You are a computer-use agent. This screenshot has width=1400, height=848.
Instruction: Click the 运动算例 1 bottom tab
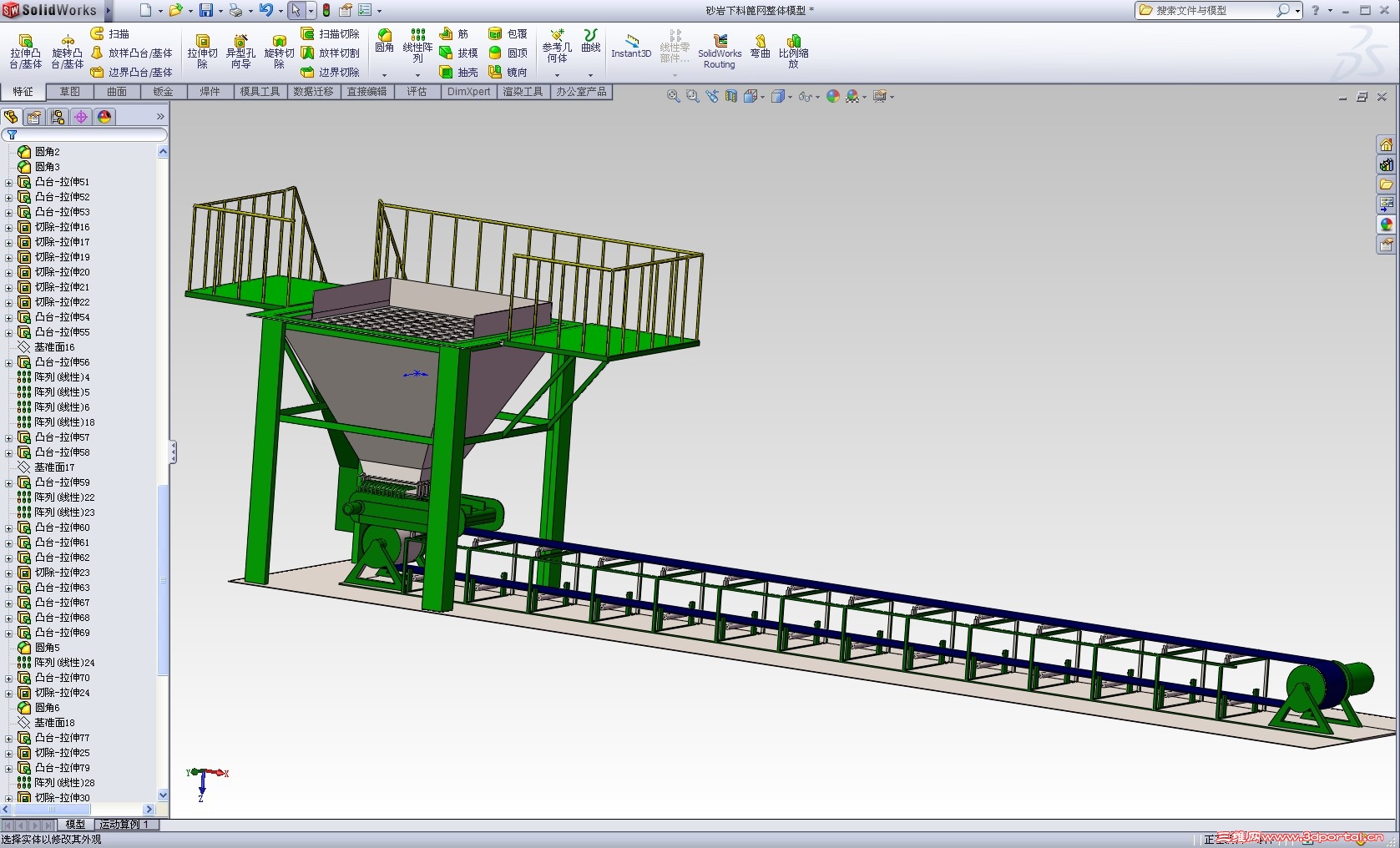point(124,825)
